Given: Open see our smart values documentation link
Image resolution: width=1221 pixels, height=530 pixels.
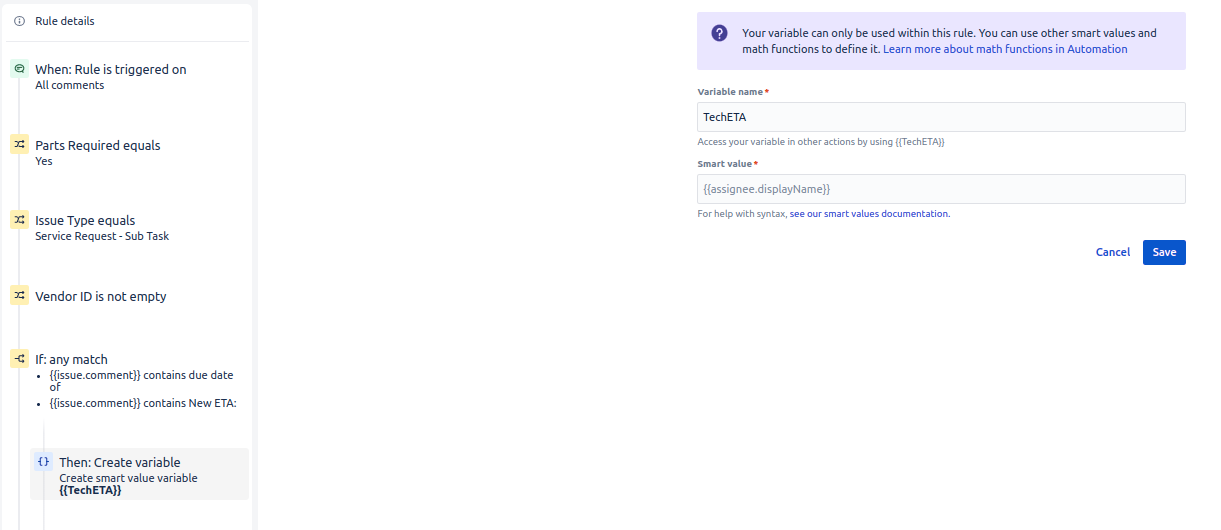Looking at the screenshot, I should [x=869, y=214].
